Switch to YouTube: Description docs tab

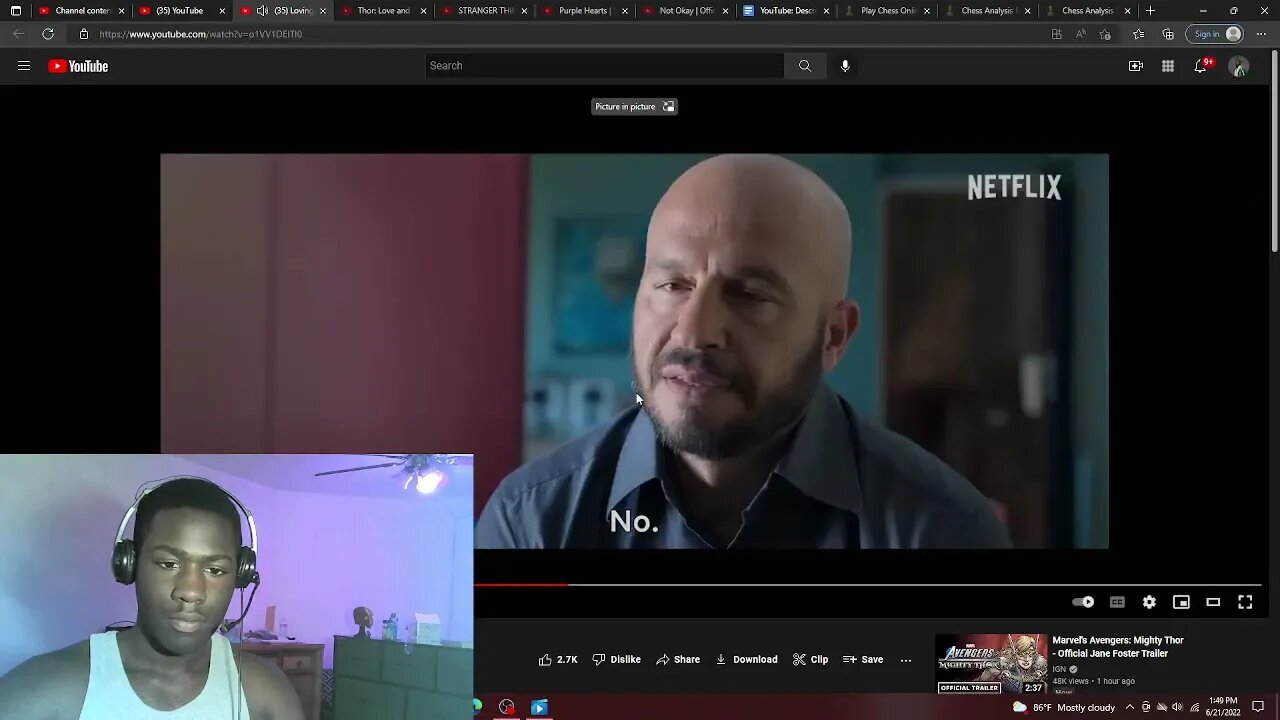(x=787, y=11)
